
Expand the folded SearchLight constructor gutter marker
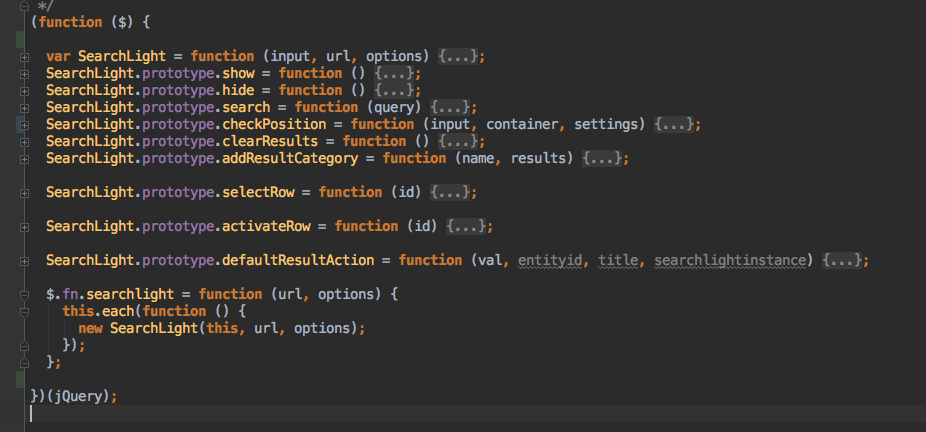pos(24,57)
